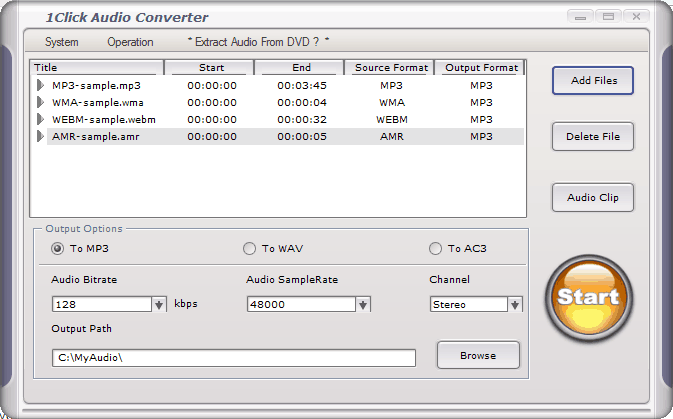Click end time 00:00:04
The image size is (673, 419).
[302, 103]
